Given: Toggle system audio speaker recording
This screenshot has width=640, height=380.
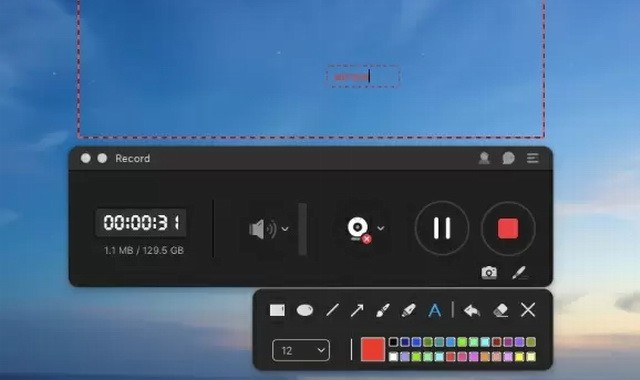Looking at the screenshot, I should 262,229.
